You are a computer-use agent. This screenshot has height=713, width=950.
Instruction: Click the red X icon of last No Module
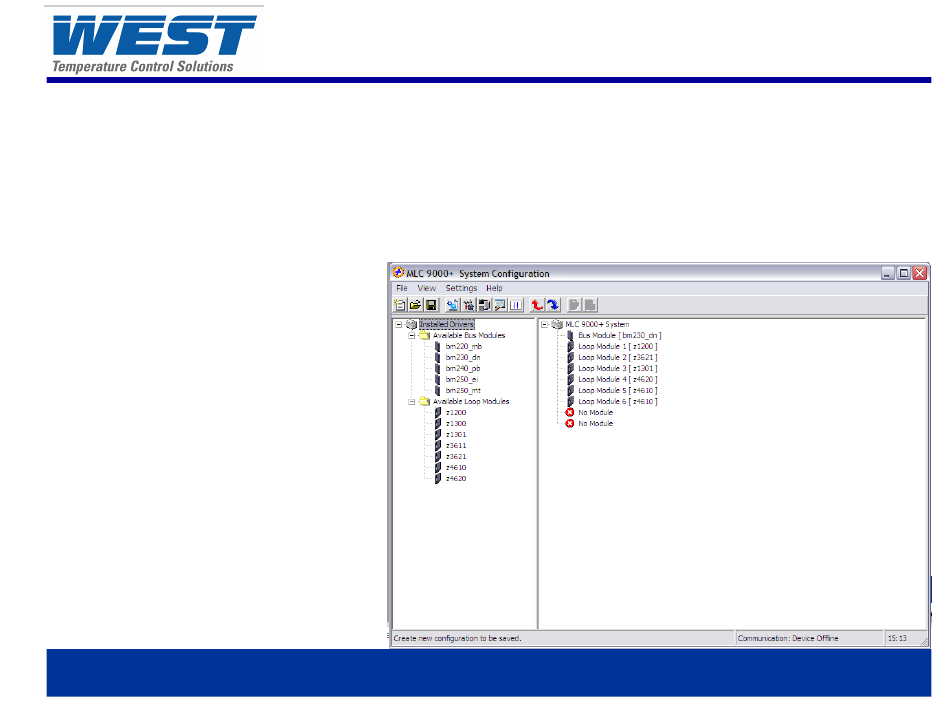click(x=570, y=423)
